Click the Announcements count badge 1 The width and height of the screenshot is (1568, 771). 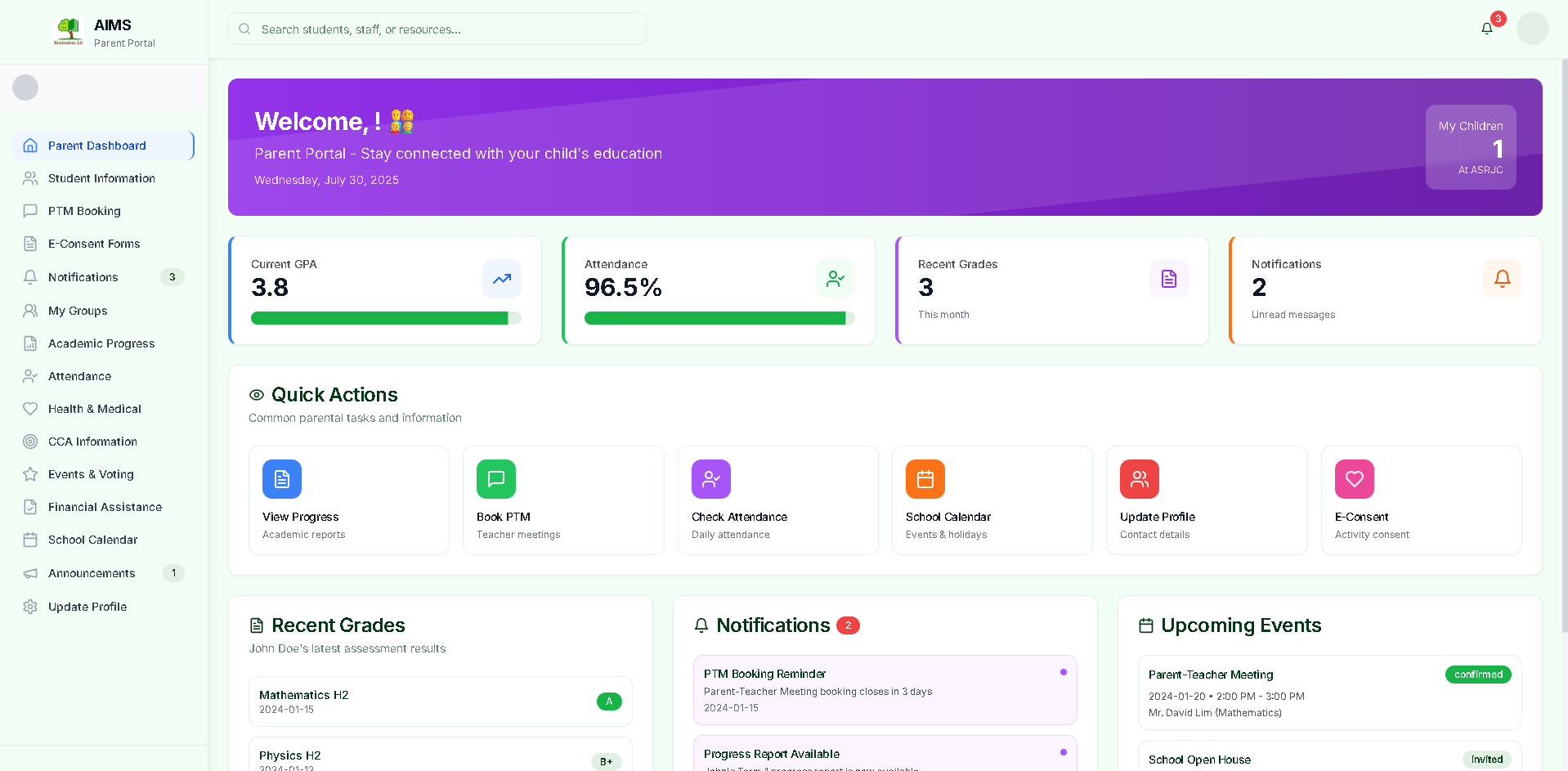tap(173, 573)
